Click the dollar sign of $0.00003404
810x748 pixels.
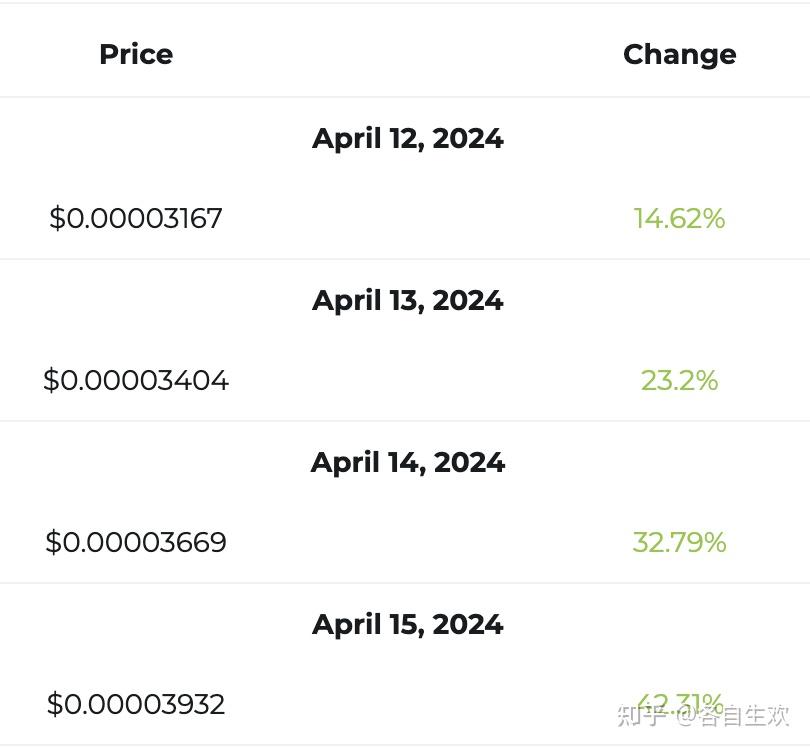pos(51,380)
